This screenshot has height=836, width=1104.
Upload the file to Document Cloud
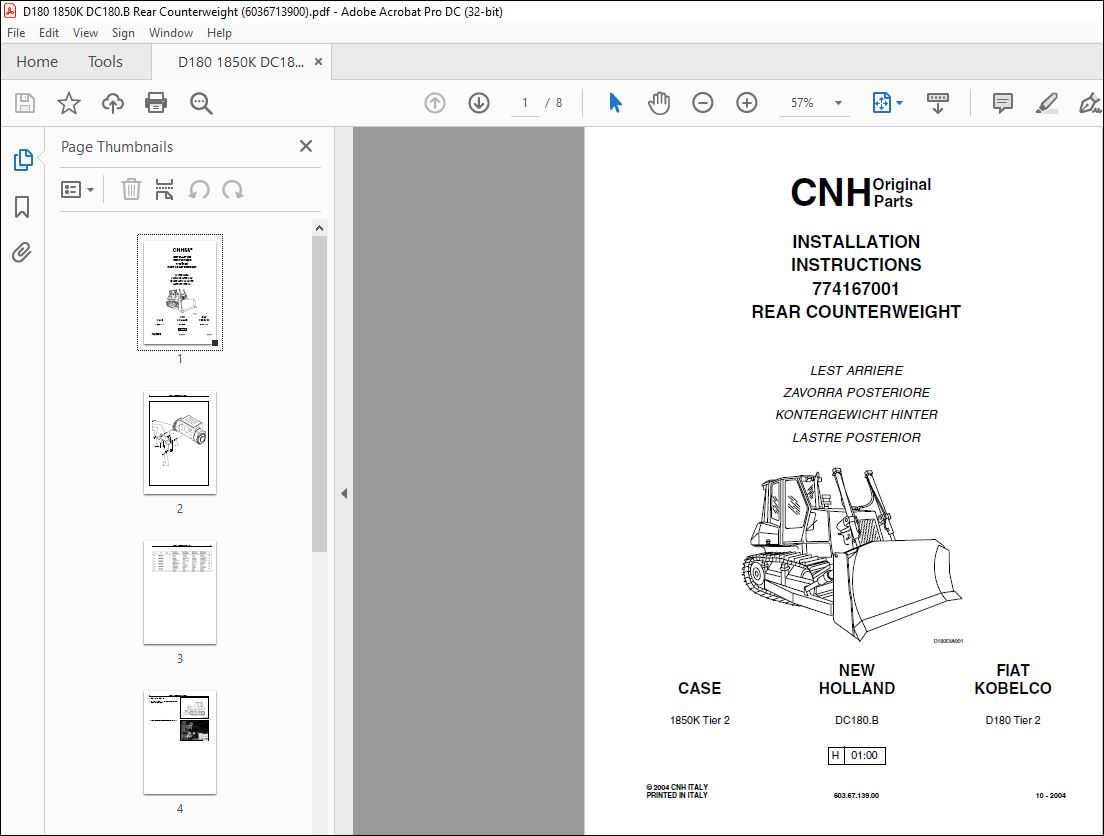[113, 104]
